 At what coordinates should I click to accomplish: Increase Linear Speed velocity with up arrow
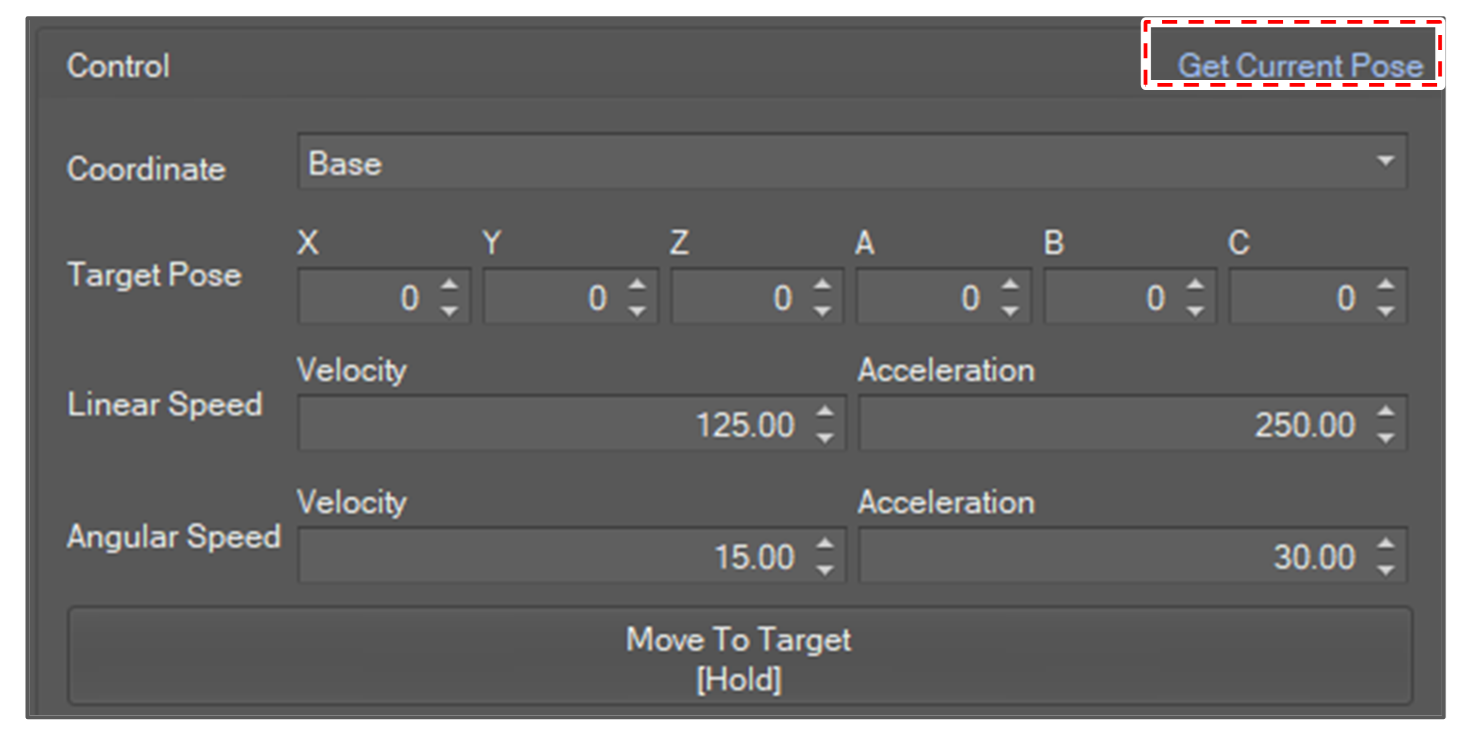tap(824, 412)
